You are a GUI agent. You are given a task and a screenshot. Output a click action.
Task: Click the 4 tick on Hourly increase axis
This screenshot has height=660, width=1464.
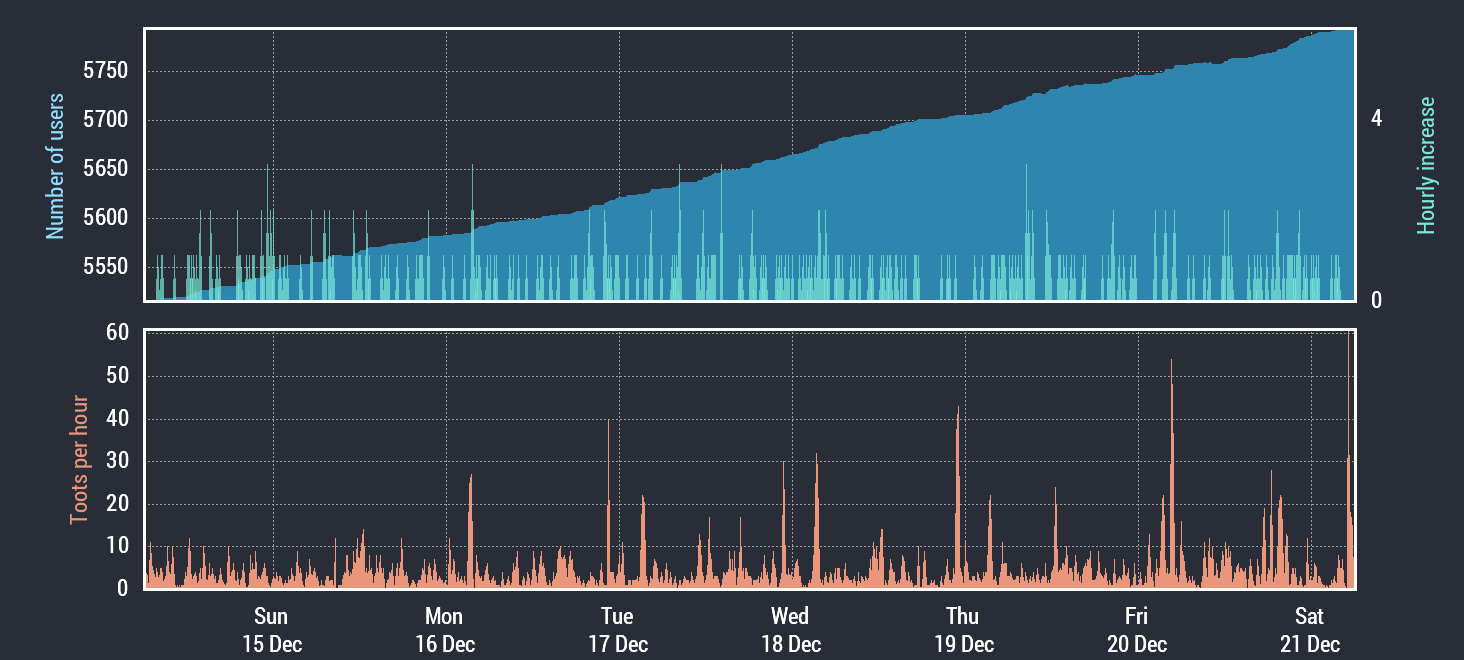pos(1376,119)
